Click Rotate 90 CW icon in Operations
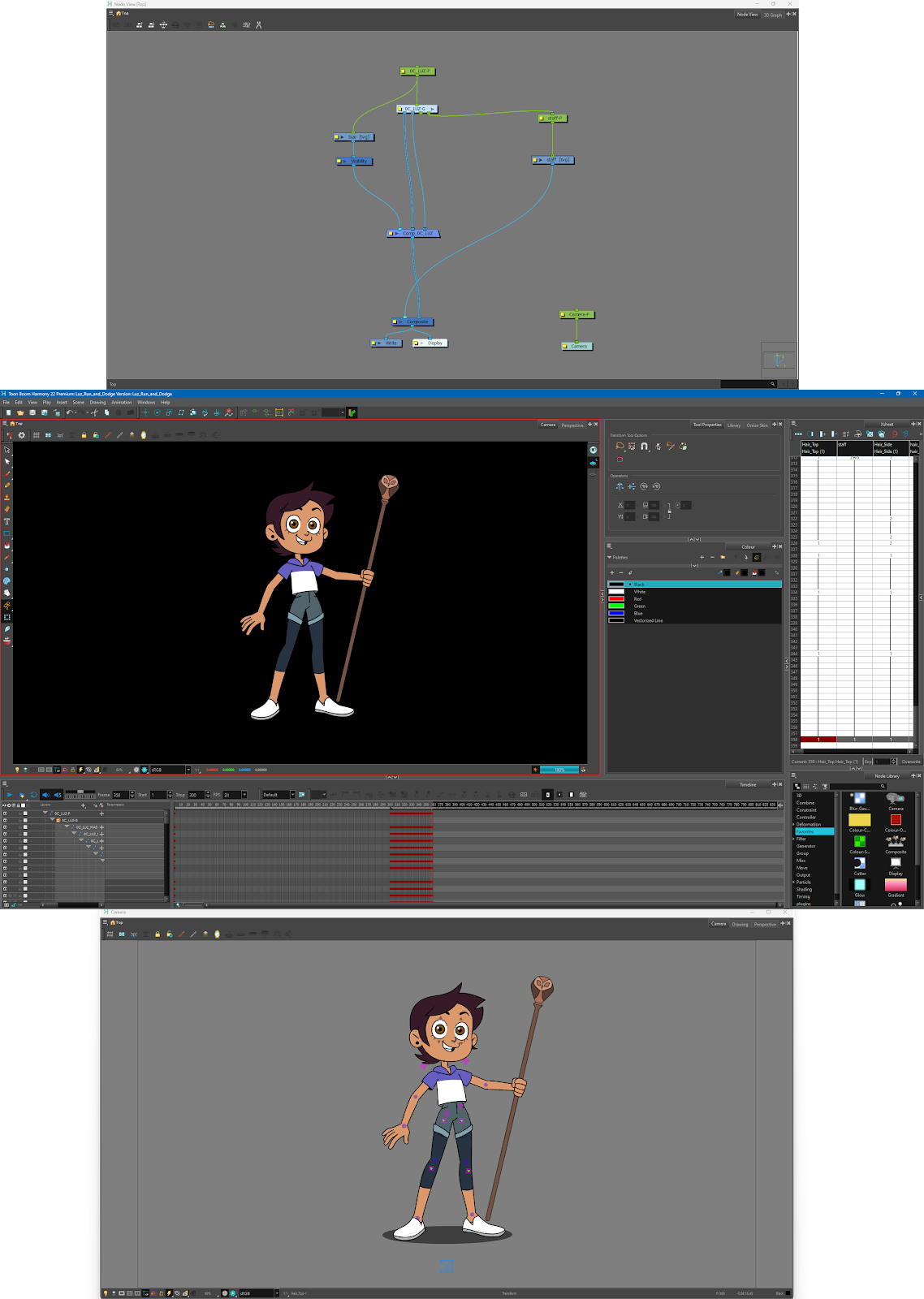This screenshot has width=924, height=1299. 644,486
